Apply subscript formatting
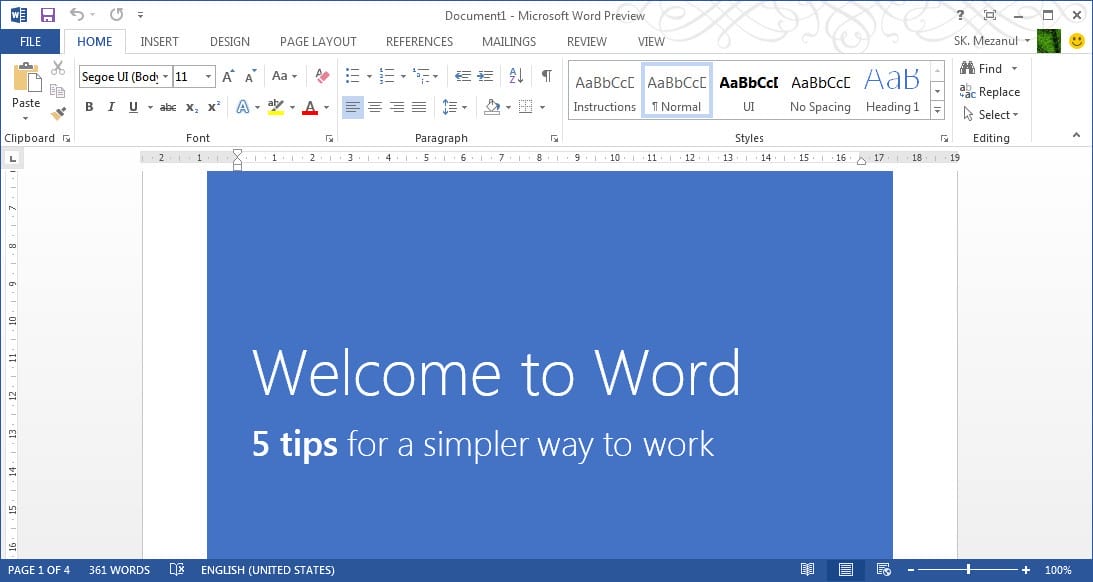This screenshot has height=582, width=1093. click(192, 107)
